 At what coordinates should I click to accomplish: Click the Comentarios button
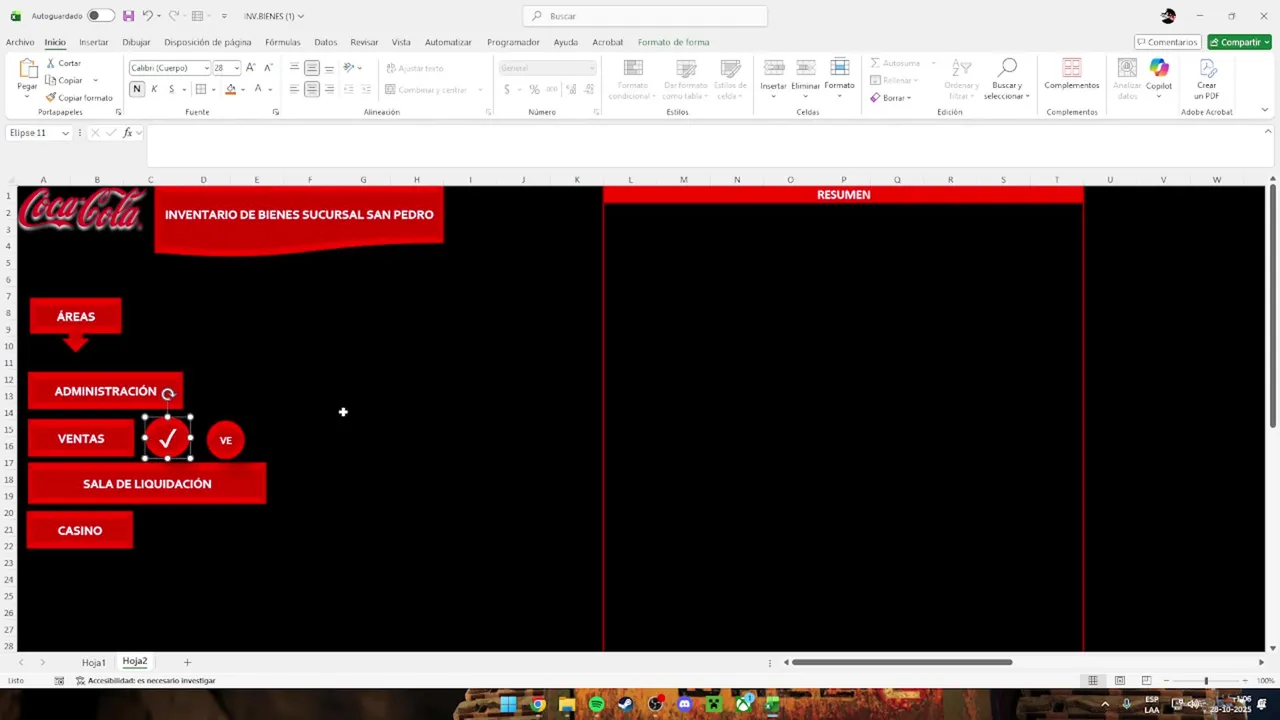coord(1167,42)
